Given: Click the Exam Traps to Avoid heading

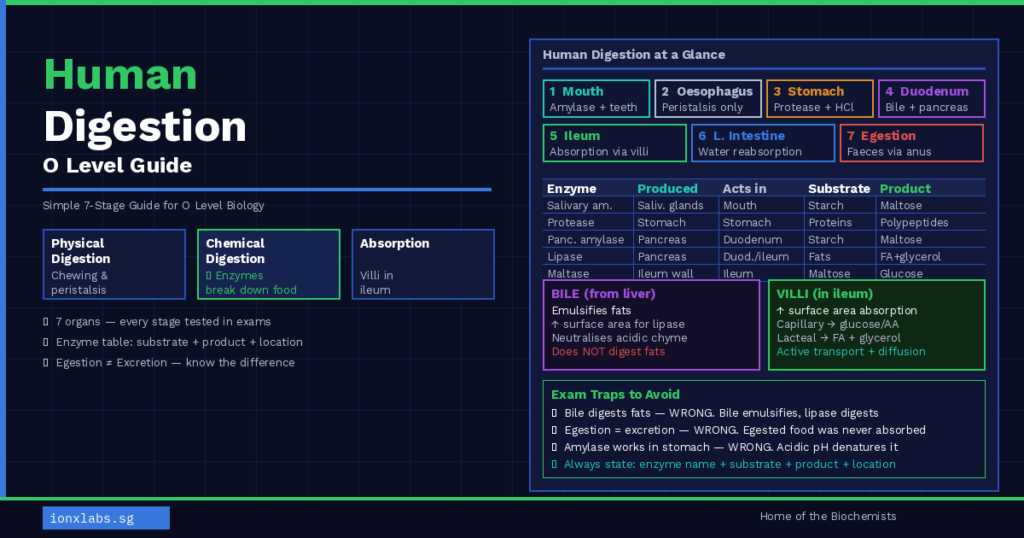Looking at the screenshot, I should click(x=615, y=395).
